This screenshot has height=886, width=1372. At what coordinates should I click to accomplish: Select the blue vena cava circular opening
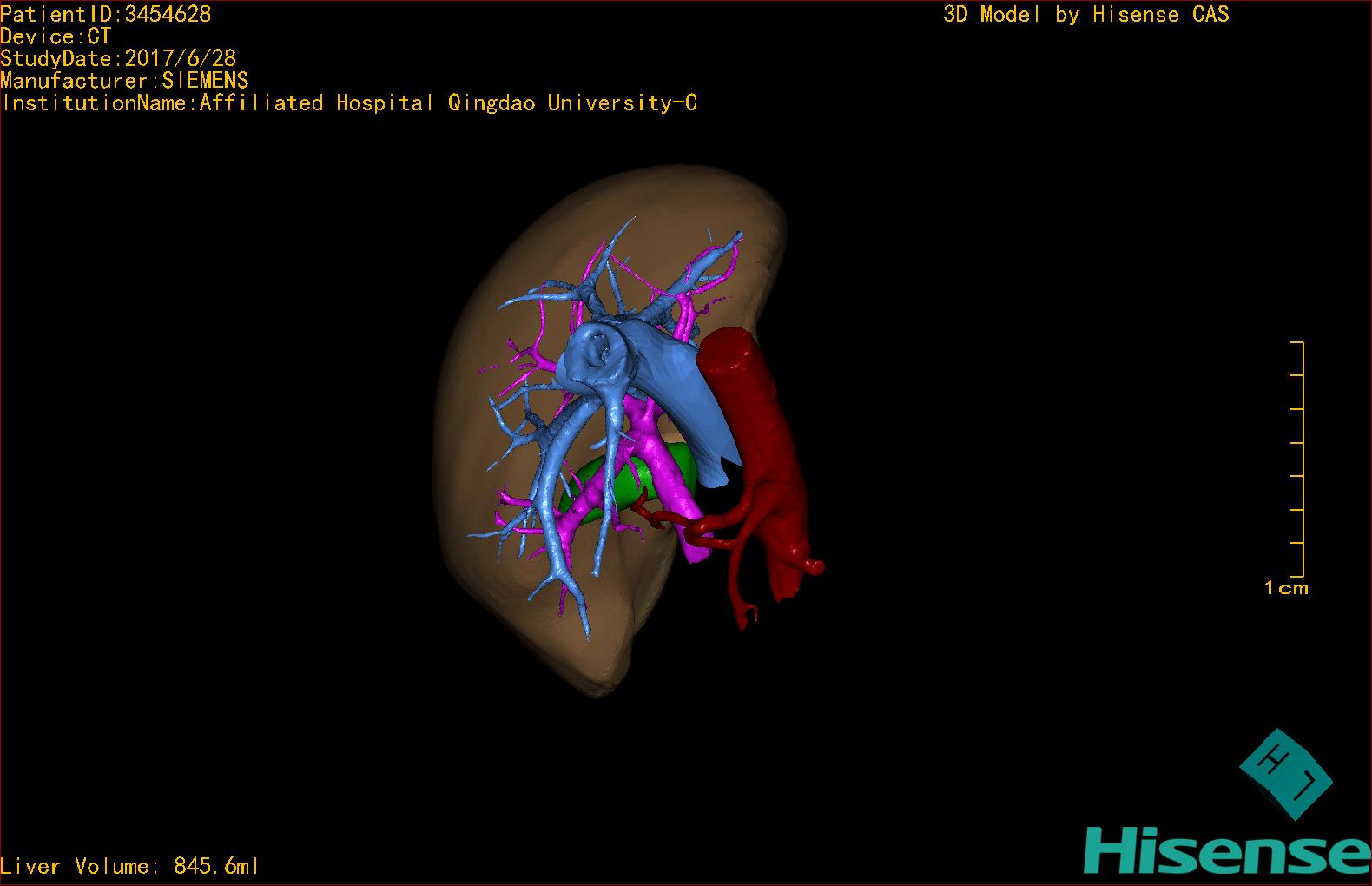coord(599,352)
